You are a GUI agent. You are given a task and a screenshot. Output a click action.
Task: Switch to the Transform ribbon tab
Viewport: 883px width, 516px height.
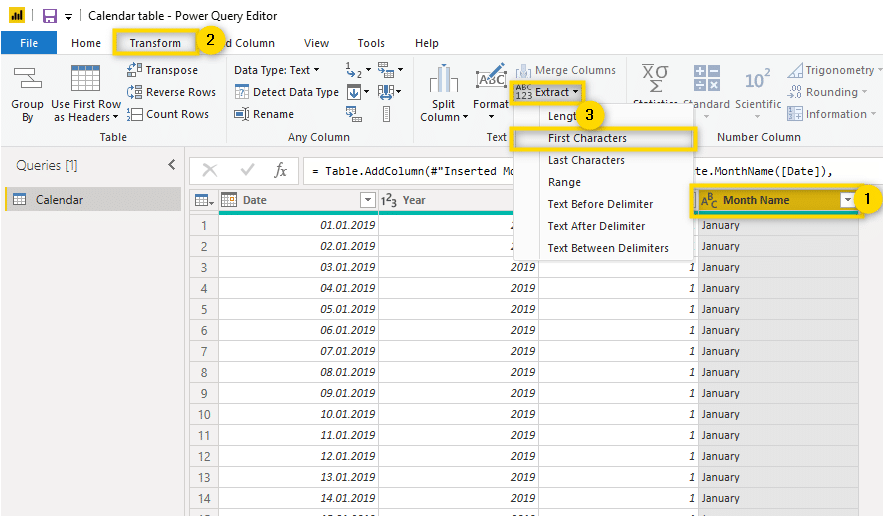pos(155,43)
